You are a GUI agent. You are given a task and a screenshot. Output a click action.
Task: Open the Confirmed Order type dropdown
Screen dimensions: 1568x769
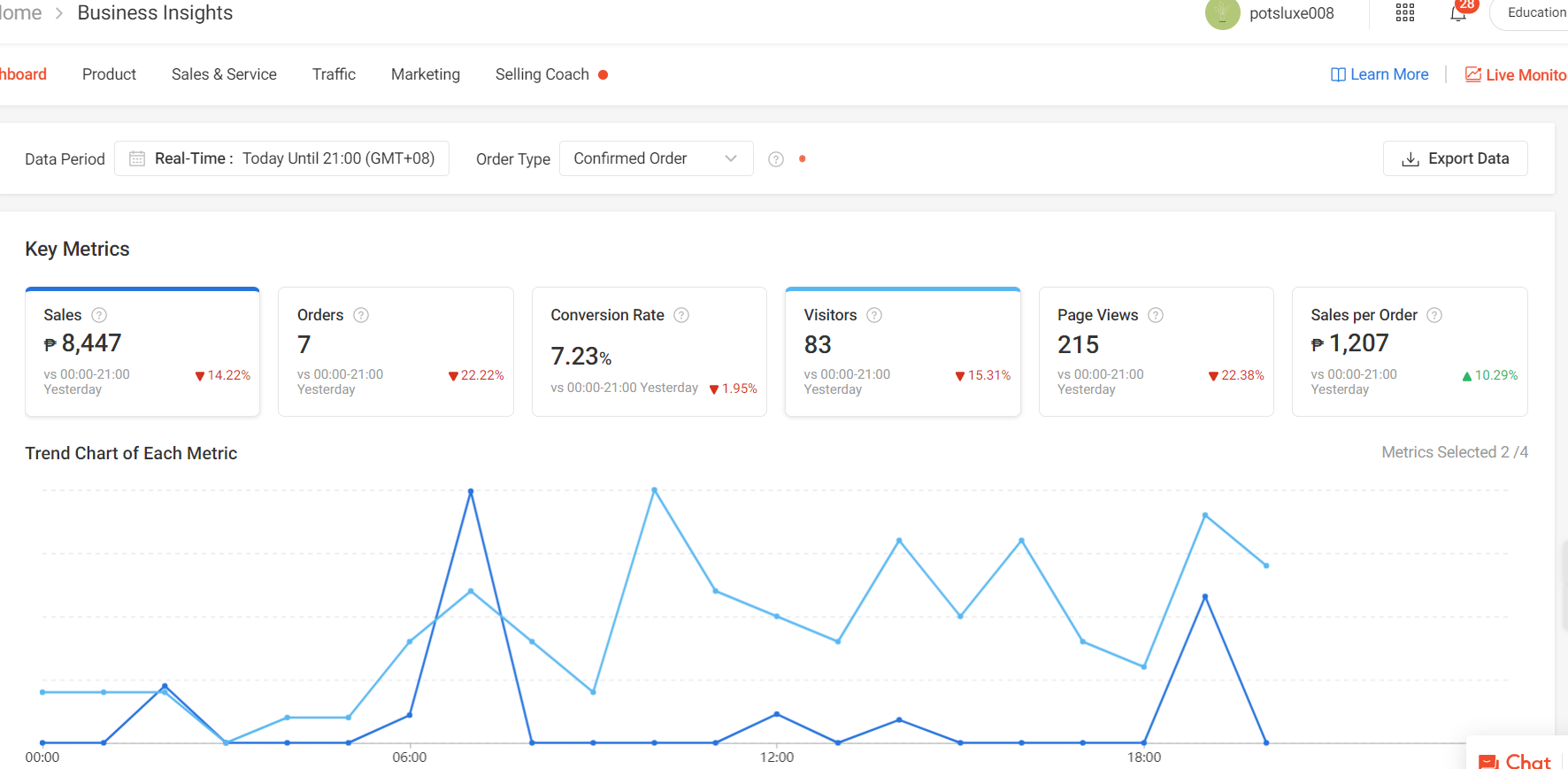click(x=657, y=158)
